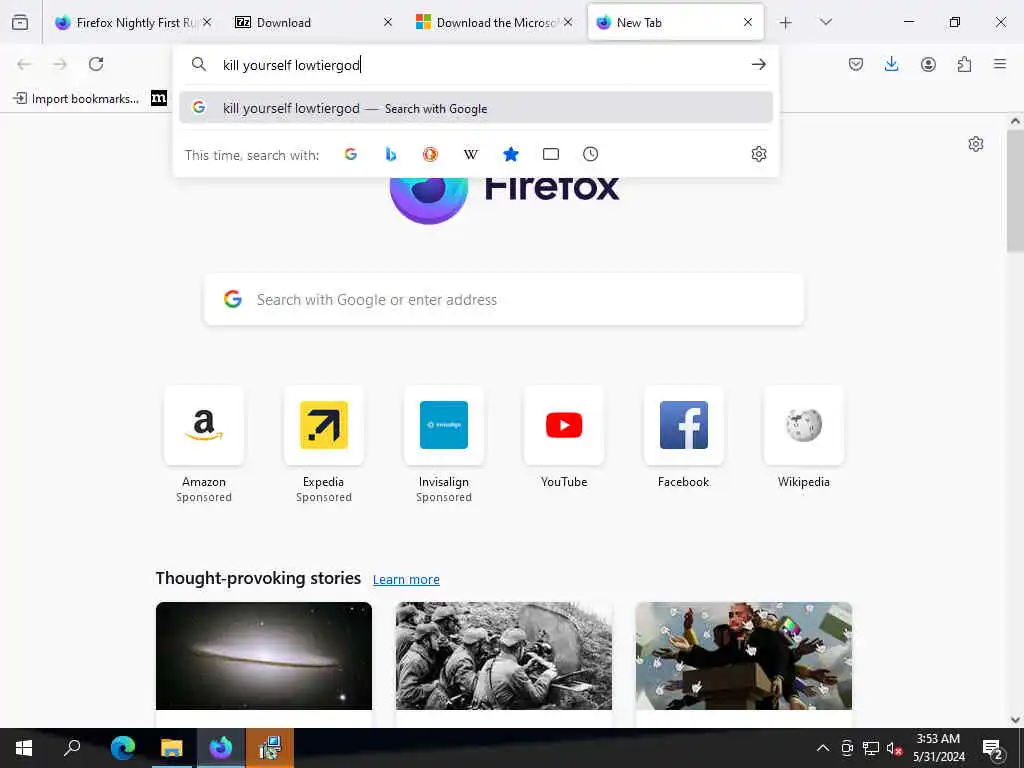Click the Meet Now tray icon
Screen dimensions: 1024x768
pos(847,748)
